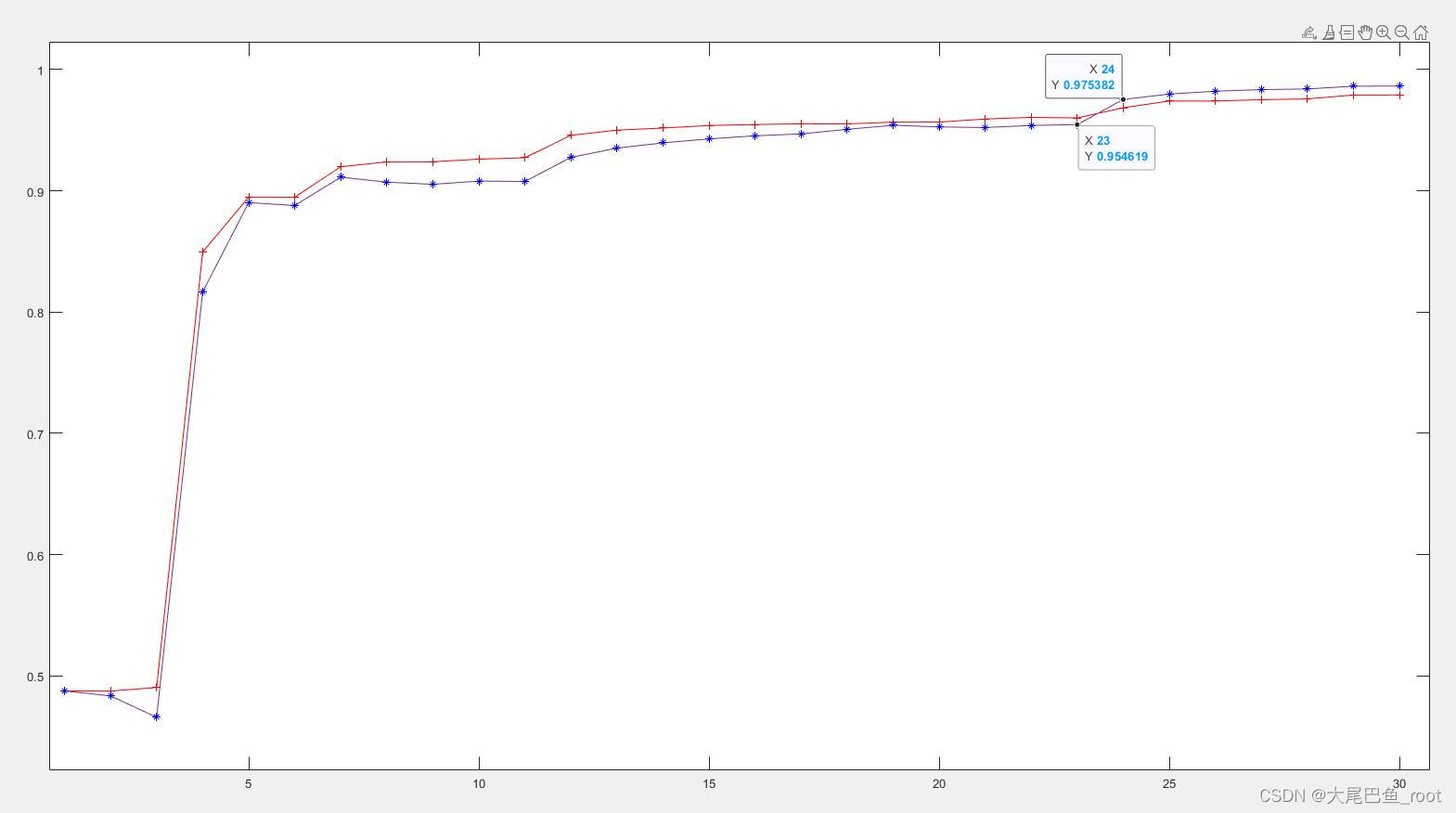Image resolution: width=1456 pixels, height=813 pixels.
Task: Pick the red plus point at x=4
Action: pyautogui.click(x=202, y=252)
